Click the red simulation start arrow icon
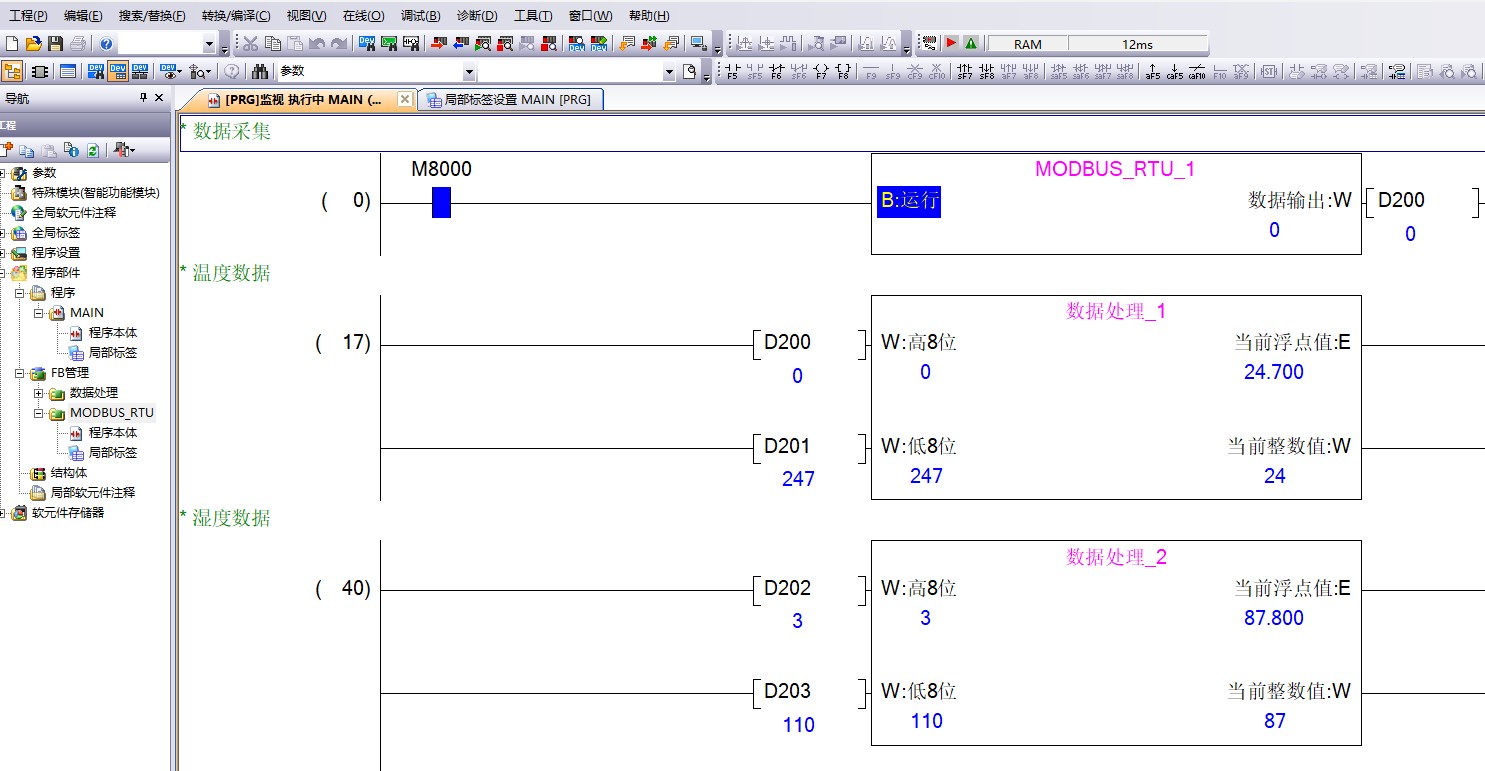Viewport: 1485px width, 771px height. coord(951,44)
